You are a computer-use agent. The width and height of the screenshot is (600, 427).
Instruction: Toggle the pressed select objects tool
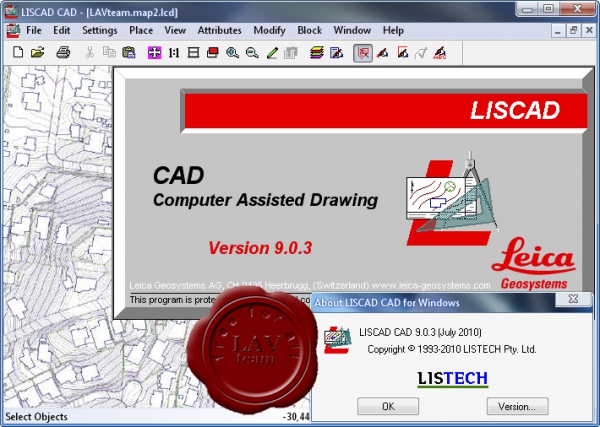pos(363,53)
